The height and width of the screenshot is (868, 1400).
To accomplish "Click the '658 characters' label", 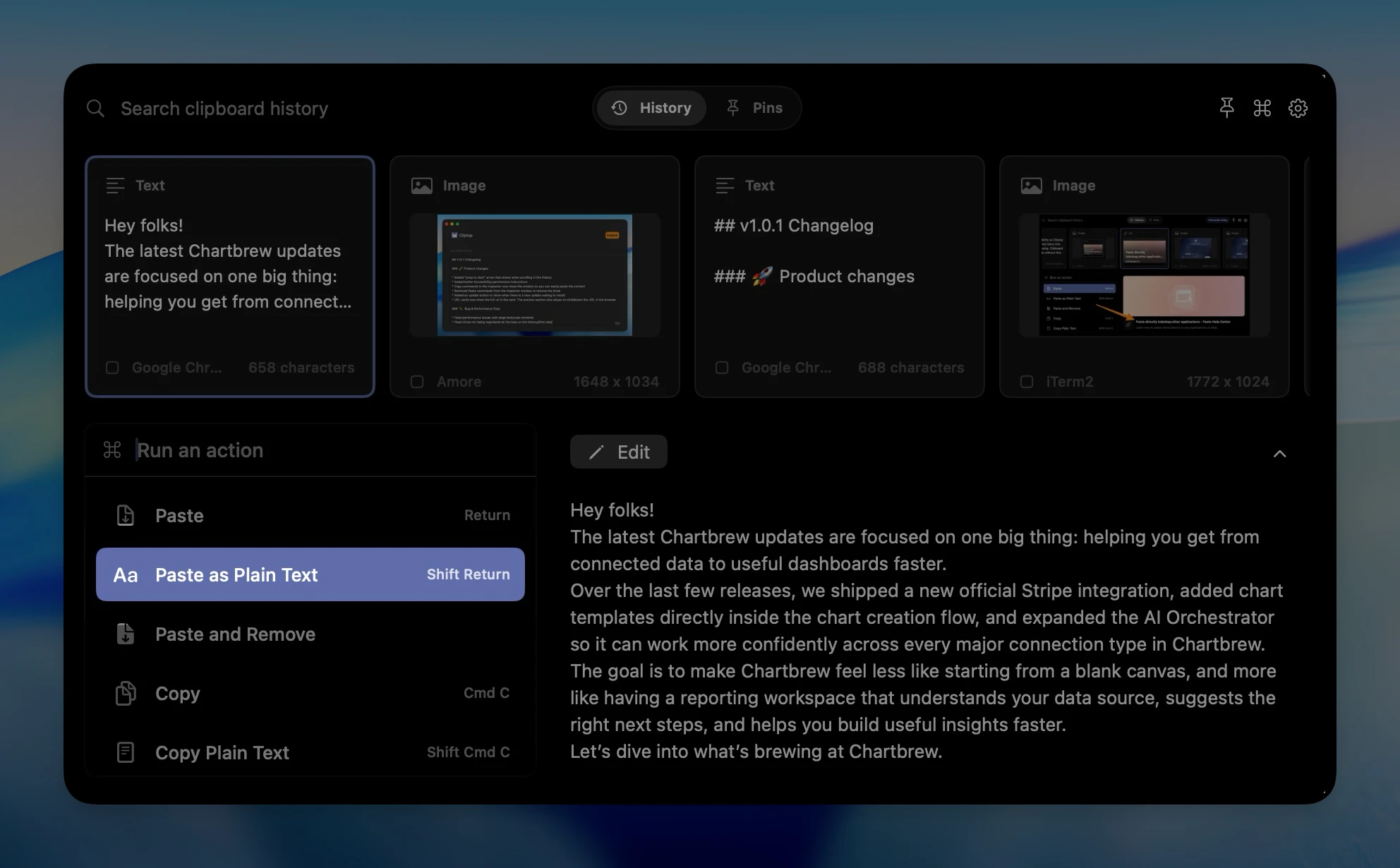I will [301, 368].
